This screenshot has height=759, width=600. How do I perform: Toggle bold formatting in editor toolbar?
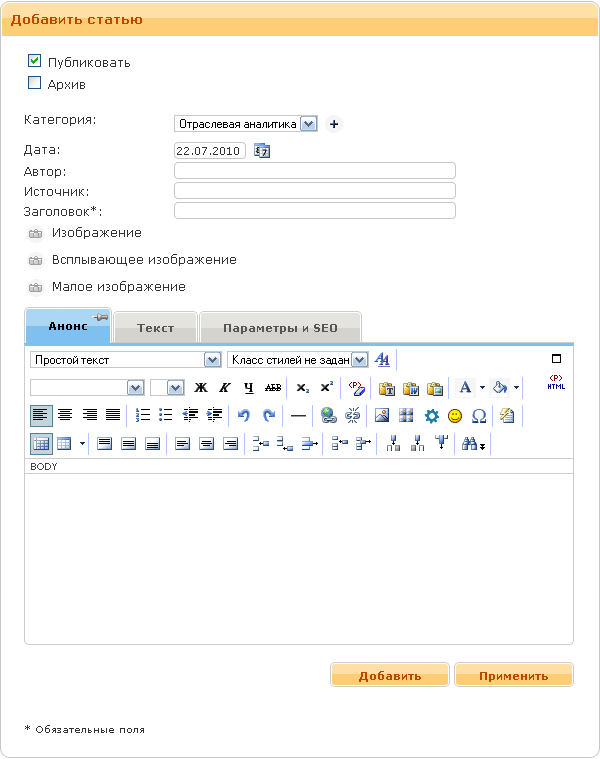tap(201, 388)
